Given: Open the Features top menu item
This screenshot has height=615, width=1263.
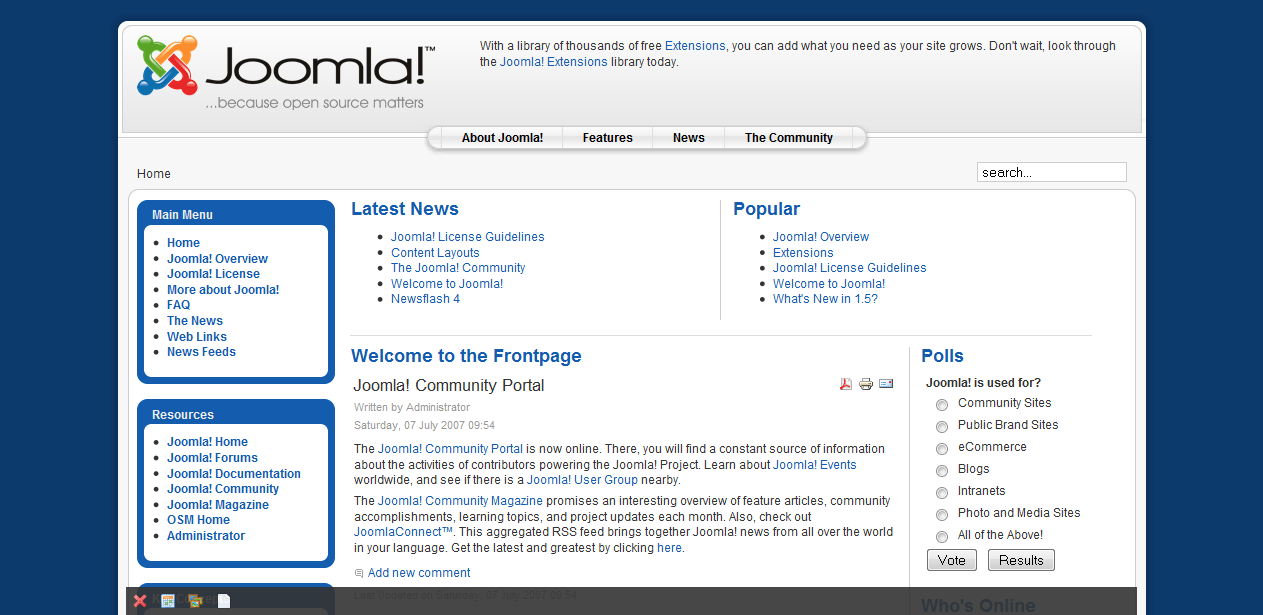Looking at the screenshot, I should click(608, 138).
